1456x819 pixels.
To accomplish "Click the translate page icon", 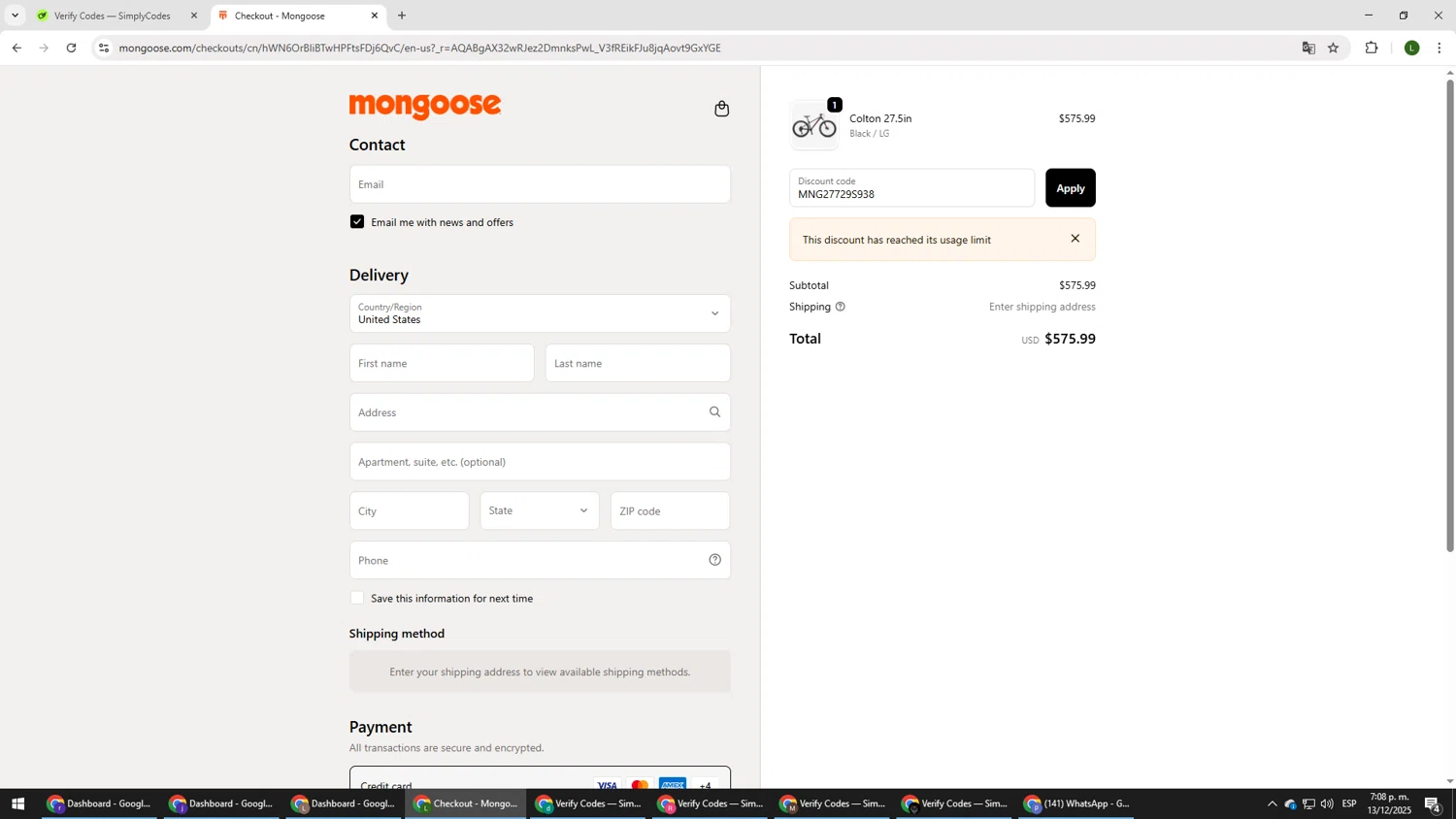I will [1308, 48].
